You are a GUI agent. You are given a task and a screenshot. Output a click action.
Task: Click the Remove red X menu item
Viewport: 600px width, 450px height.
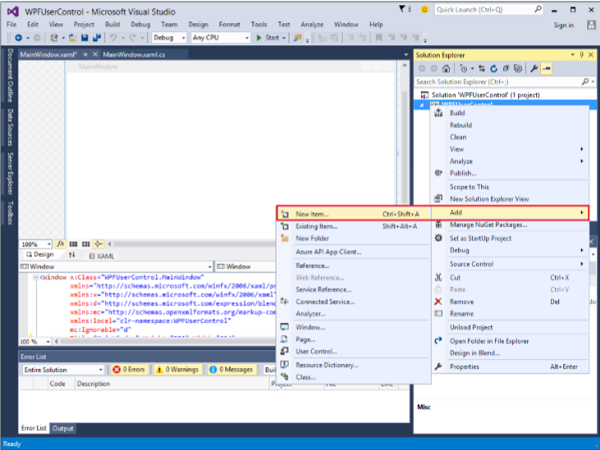[x=462, y=301]
